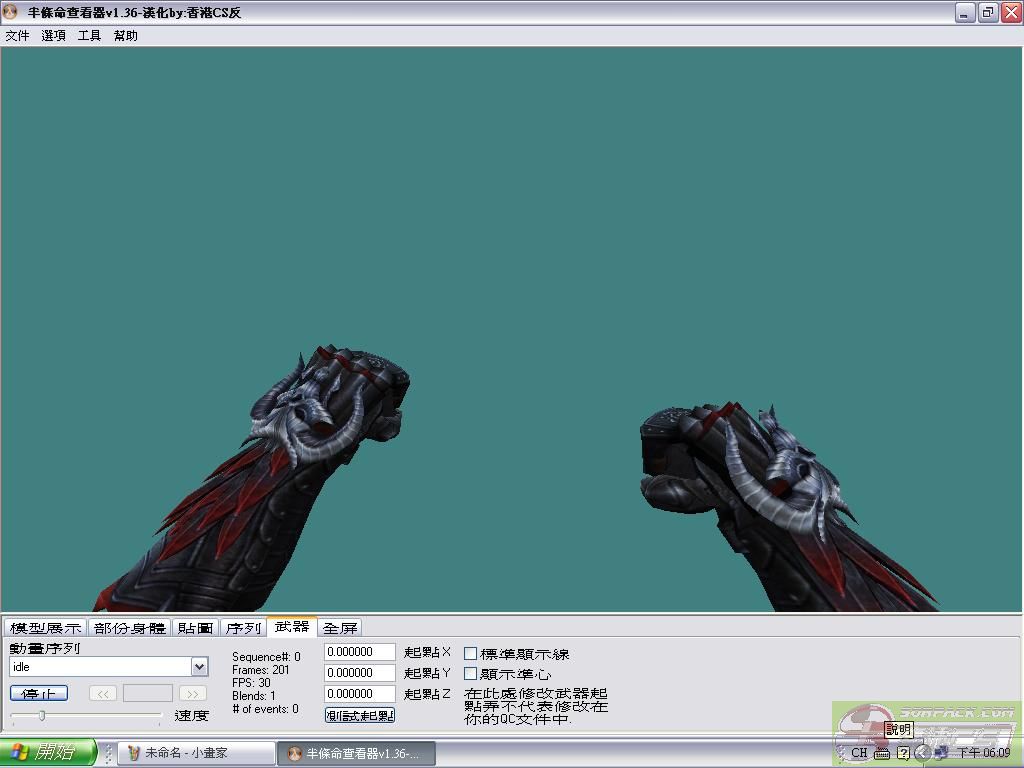Select the 模型展示 tab
The width and height of the screenshot is (1024, 768).
click(45, 628)
